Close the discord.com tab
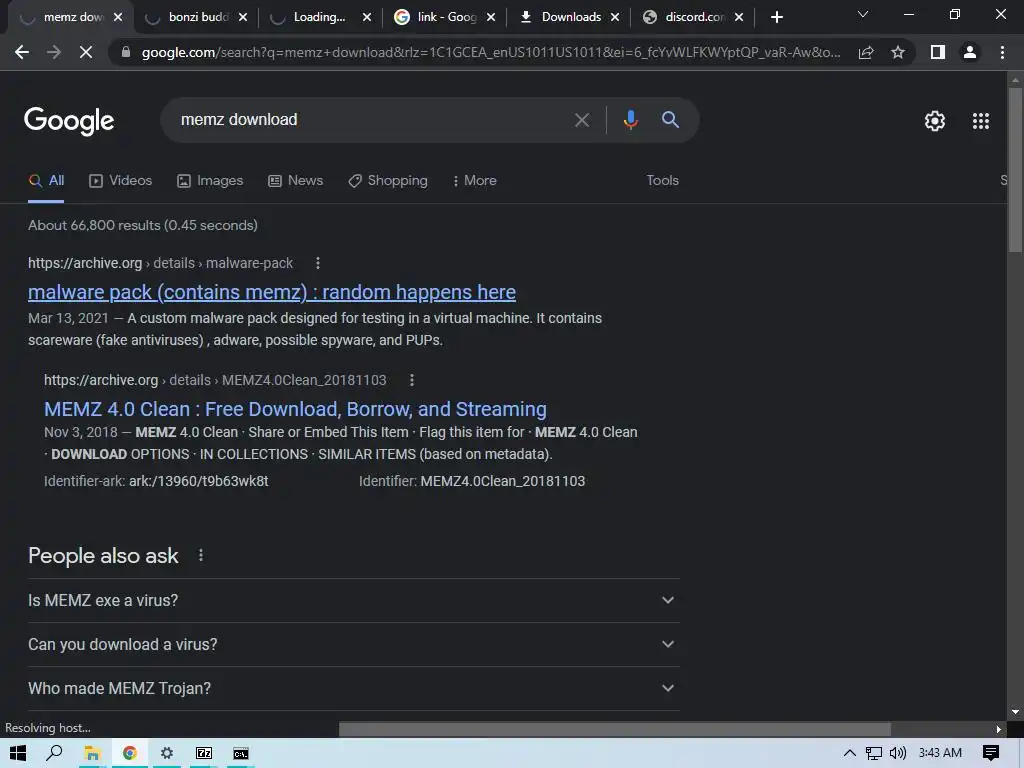The image size is (1024, 768). [739, 17]
